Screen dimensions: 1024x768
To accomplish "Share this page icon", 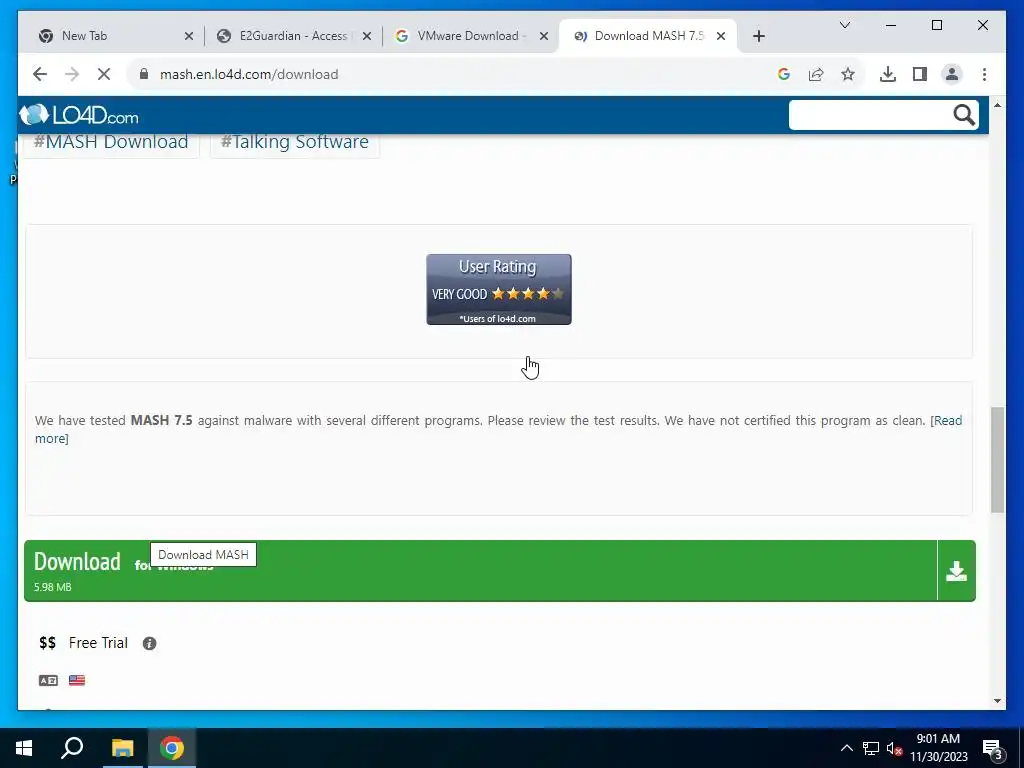I will (x=816, y=74).
